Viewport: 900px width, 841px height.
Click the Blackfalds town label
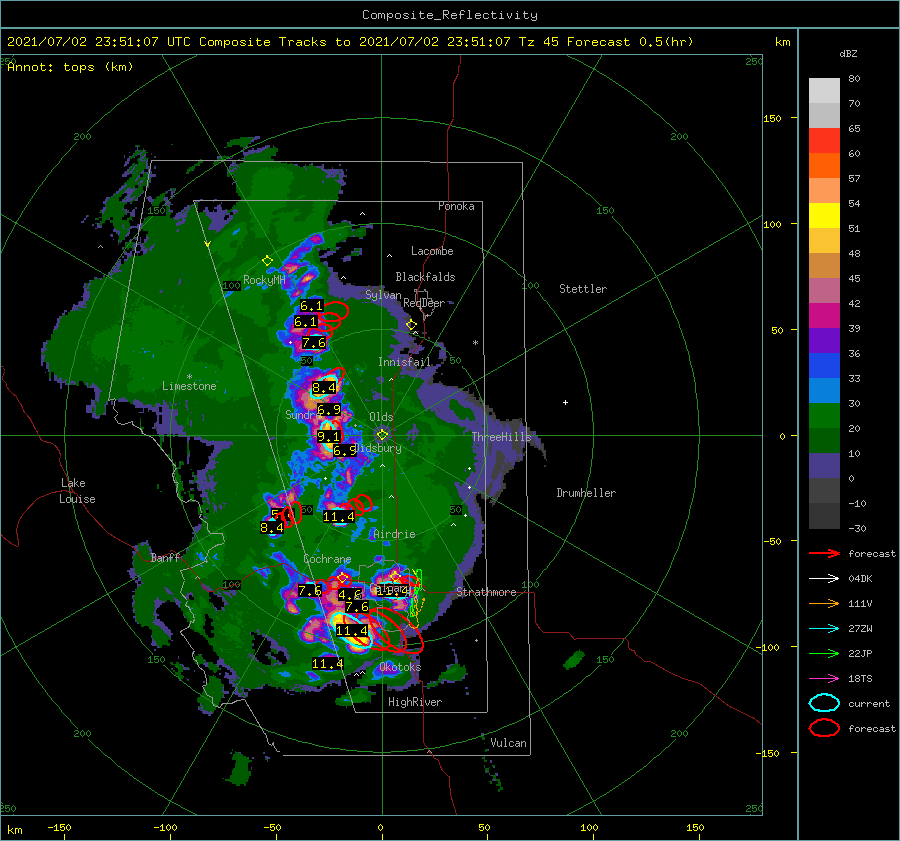425,277
